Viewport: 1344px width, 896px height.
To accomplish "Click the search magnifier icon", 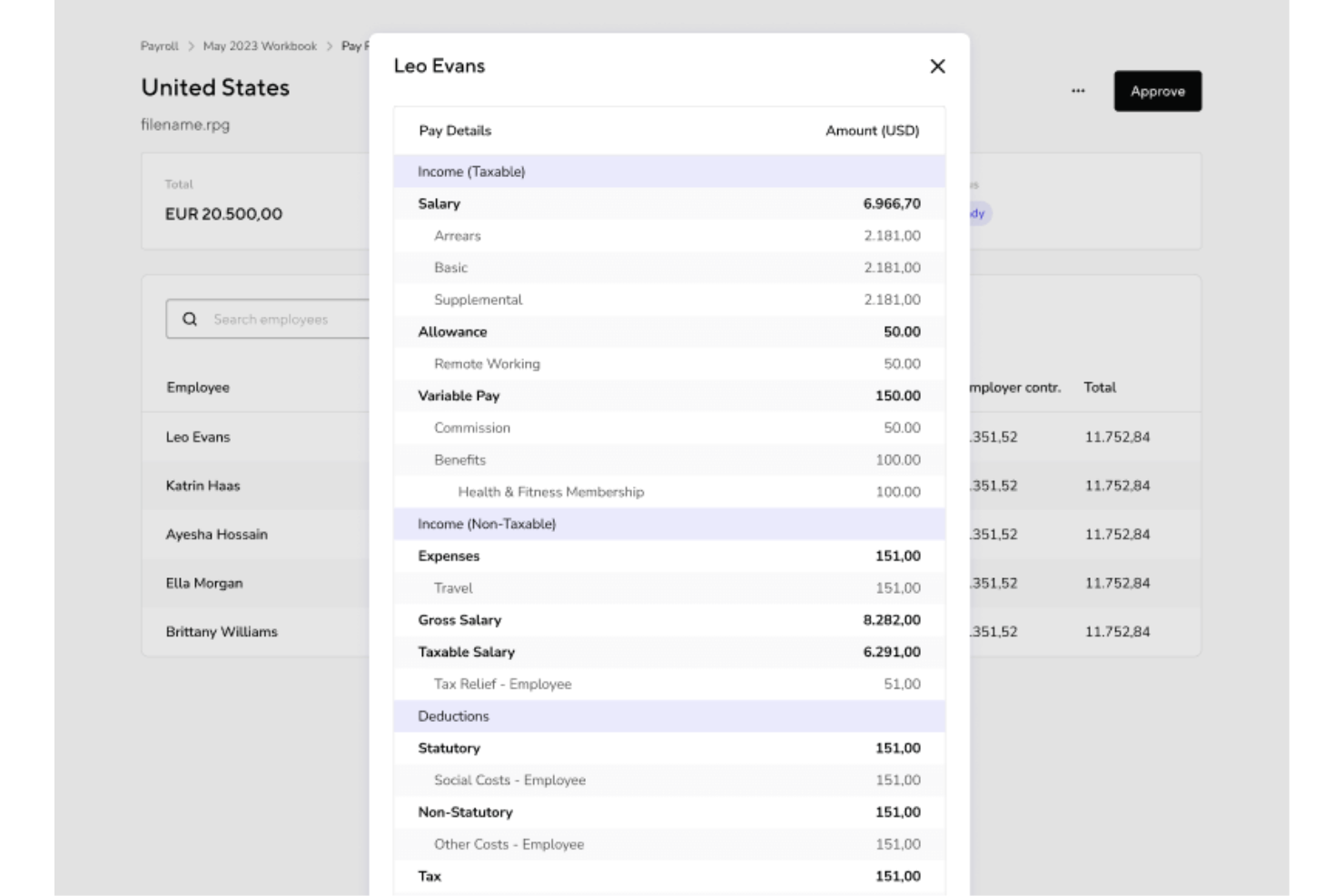I will (x=190, y=319).
